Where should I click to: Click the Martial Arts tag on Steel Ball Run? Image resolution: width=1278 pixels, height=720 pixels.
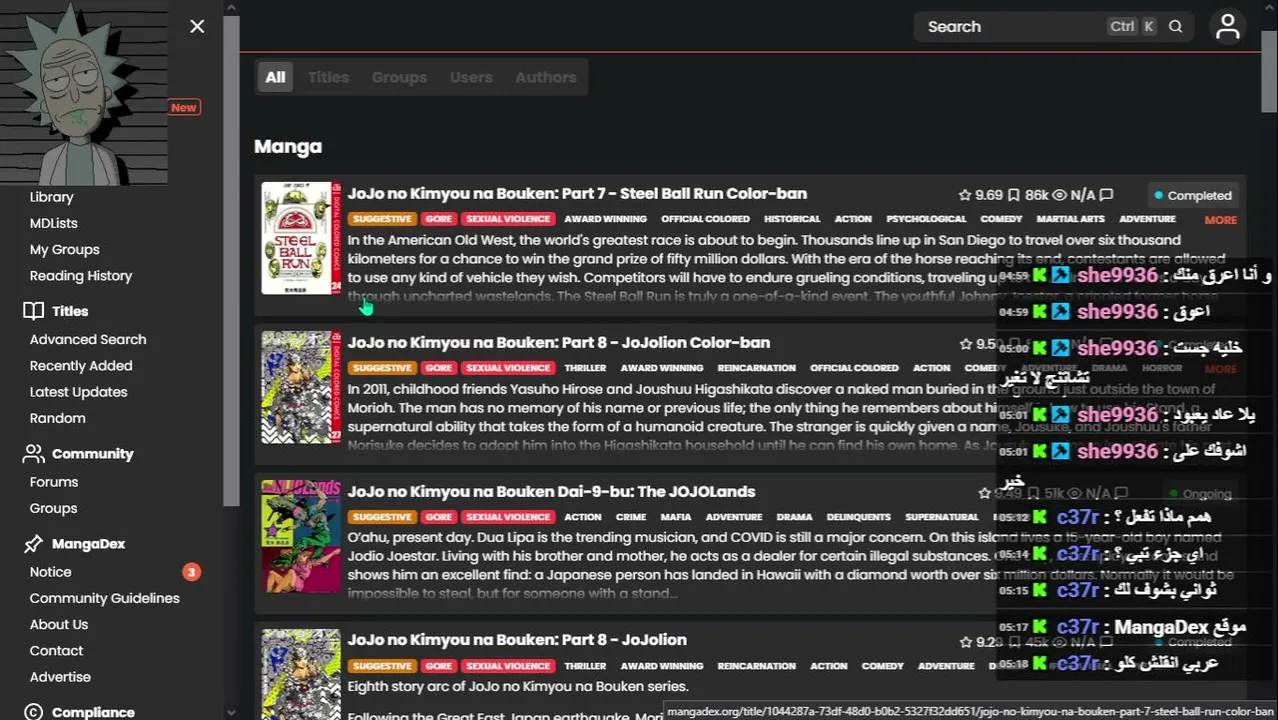(1070, 219)
